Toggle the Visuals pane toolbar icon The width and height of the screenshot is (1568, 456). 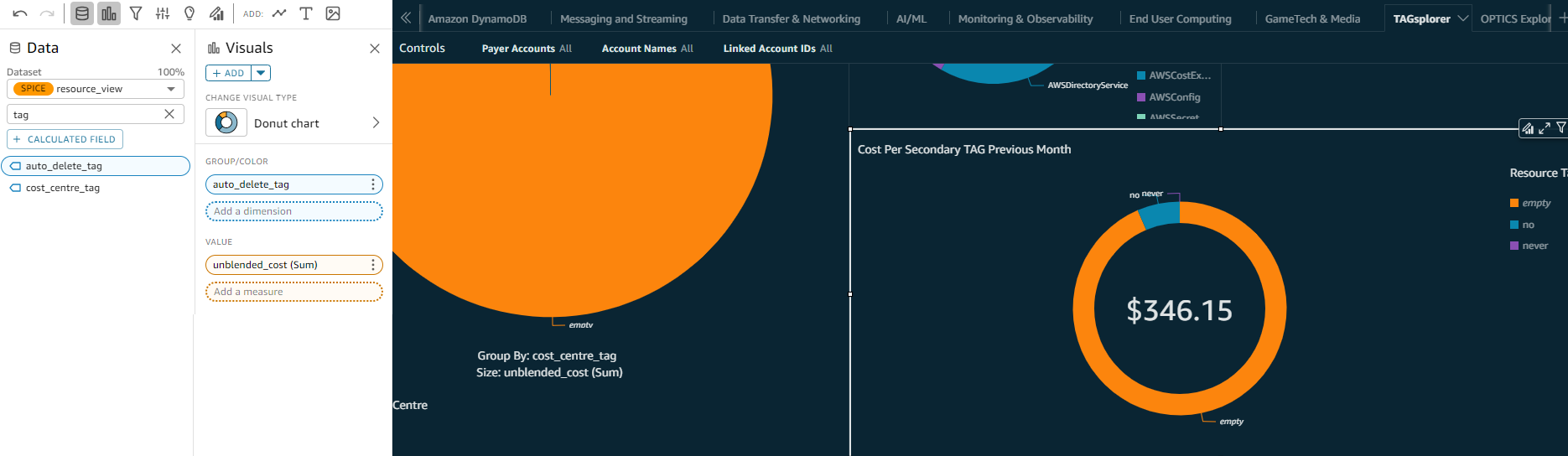pyautogui.click(x=109, y=13)
